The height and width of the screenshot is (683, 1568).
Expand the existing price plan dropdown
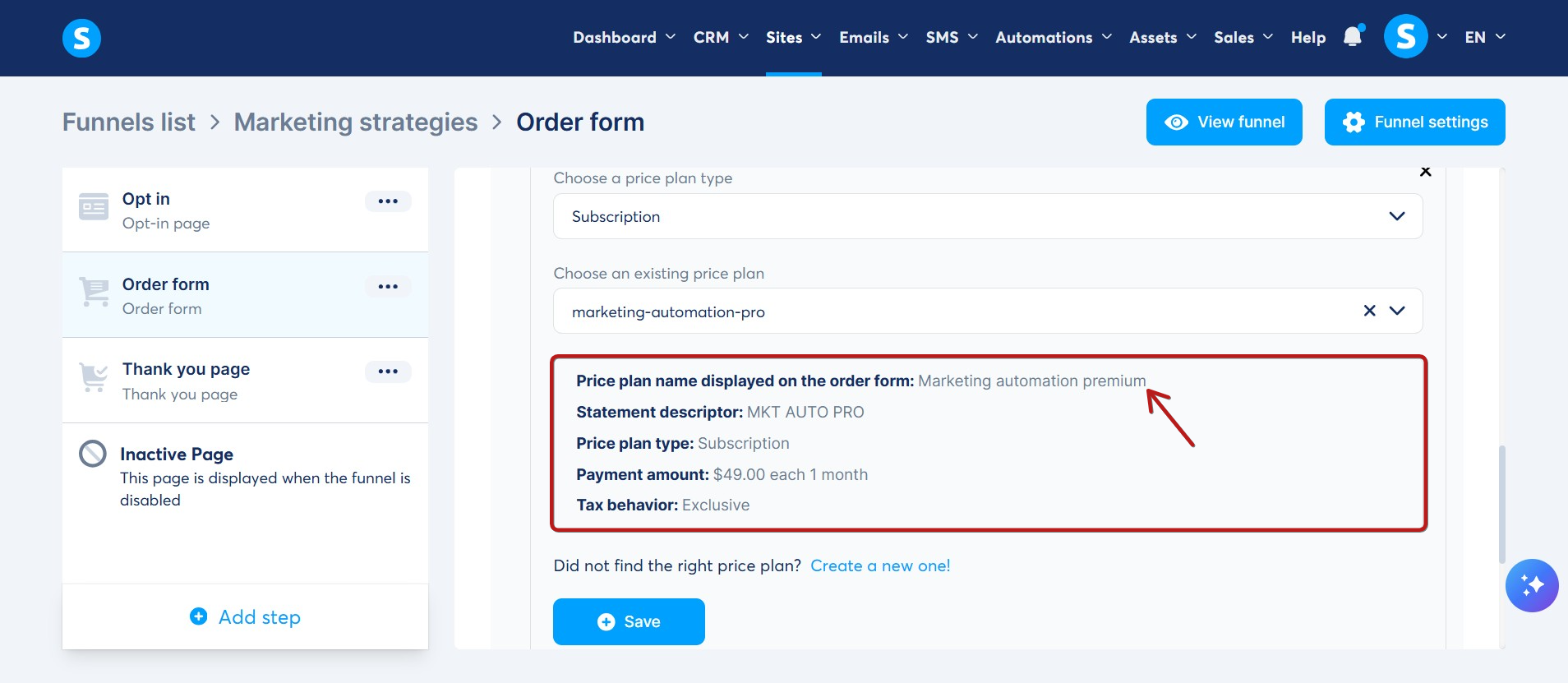pos(1397,311)
